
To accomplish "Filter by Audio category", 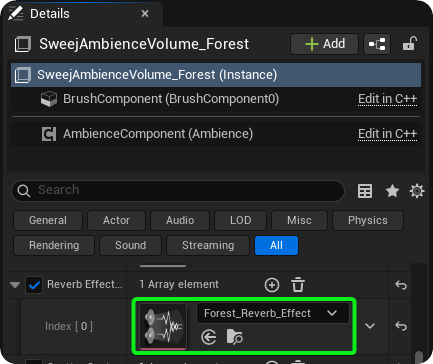I will click(180, 220).
